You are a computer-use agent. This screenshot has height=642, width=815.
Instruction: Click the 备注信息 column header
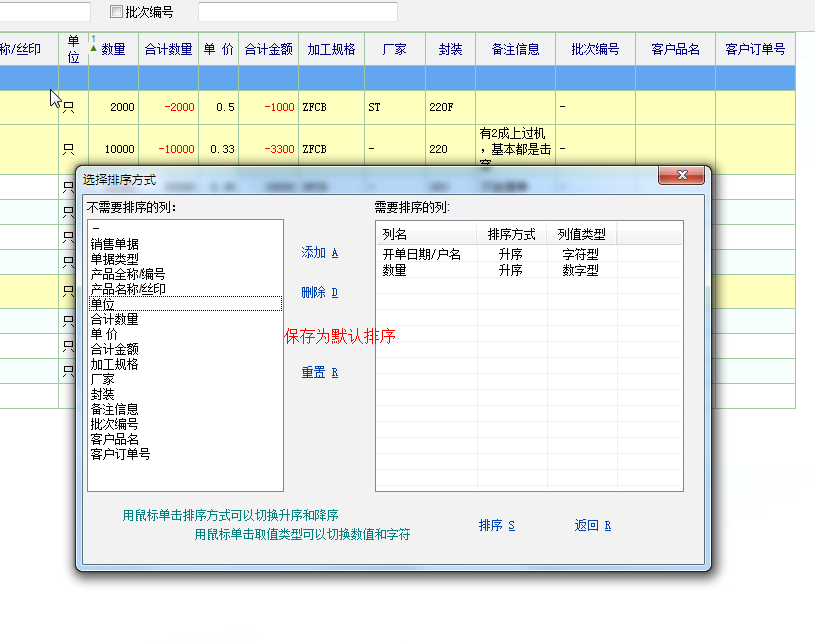click(x=515, y=49)
